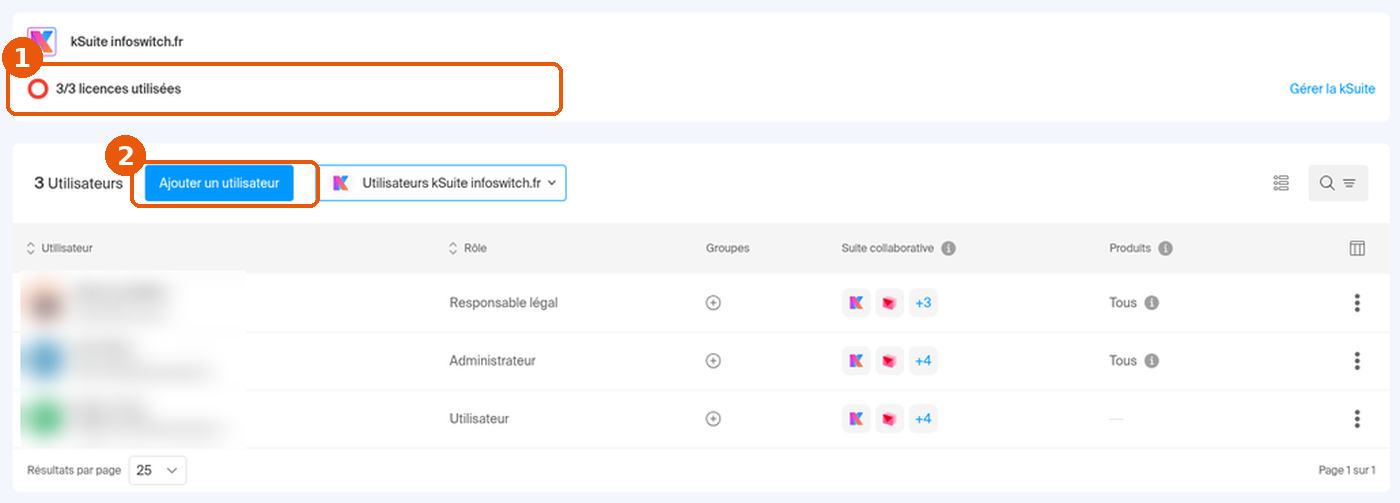This screenshot has width=1400, height=503.
Task: Click the list view settings icon
Action: click(x=1281, y=183)
